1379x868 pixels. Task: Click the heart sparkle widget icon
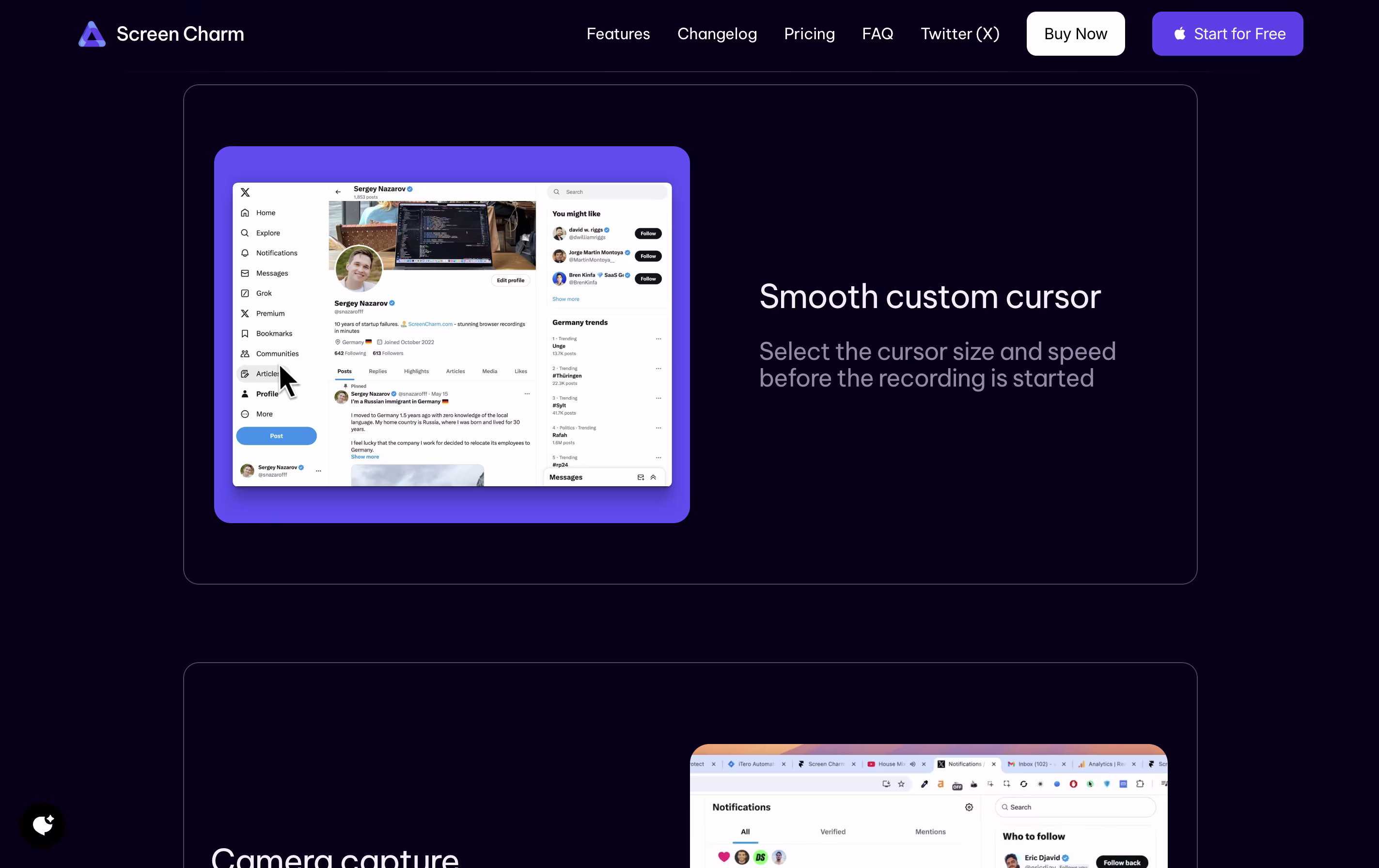[x=43, y=825]
